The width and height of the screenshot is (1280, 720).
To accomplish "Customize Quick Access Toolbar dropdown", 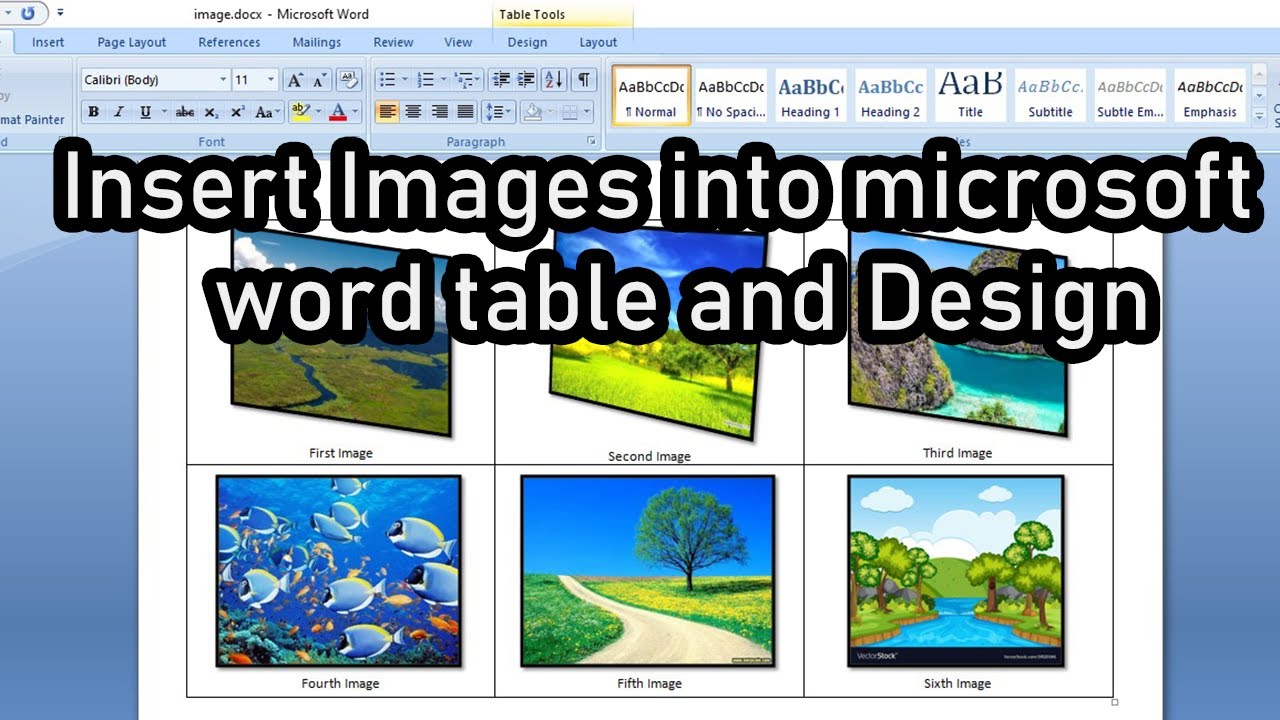I will (60, 13).
